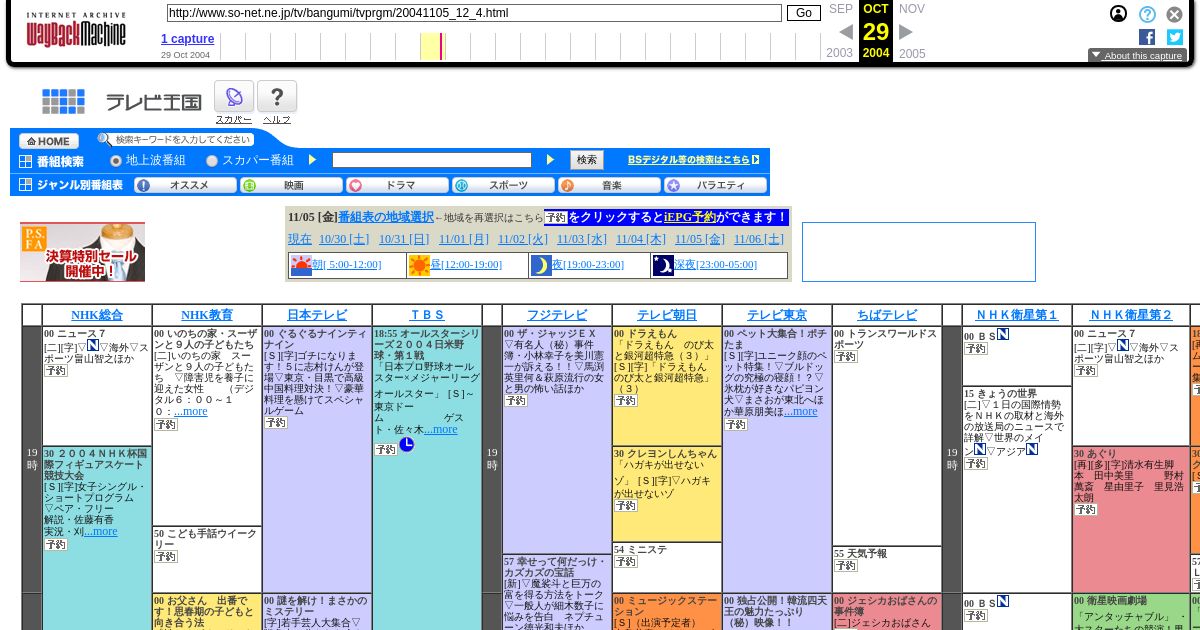This screenshot has width=1200, height=630.
Task: Expand ...more in NHK教育 いのちの家 listing
Action: 190,411
